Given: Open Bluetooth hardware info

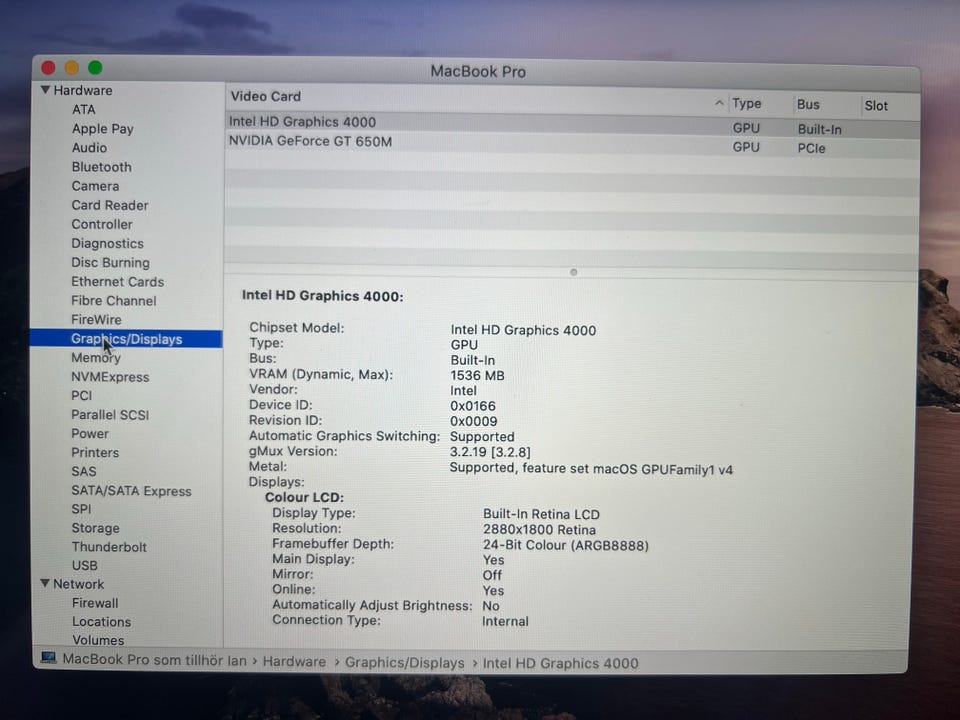Looking at the screenshot, I should (x=101, y=167).
